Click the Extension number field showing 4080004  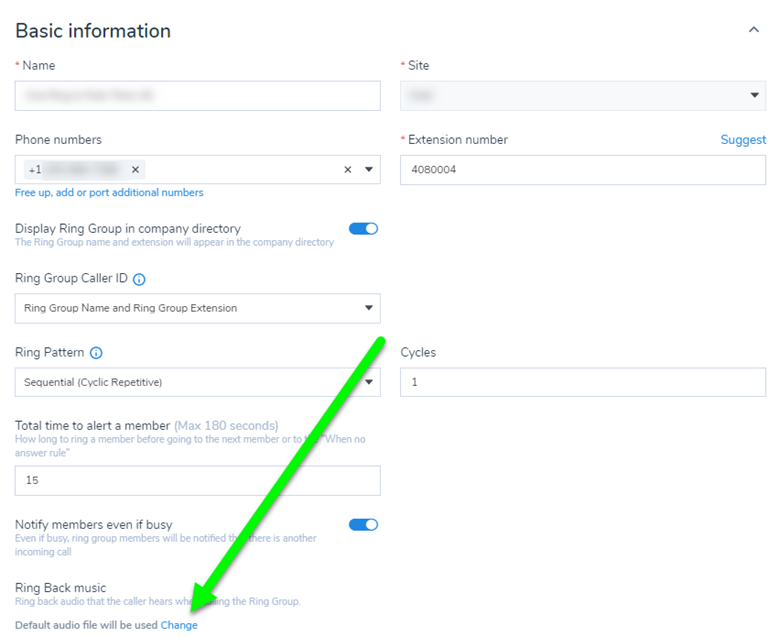tap(582, 170)
